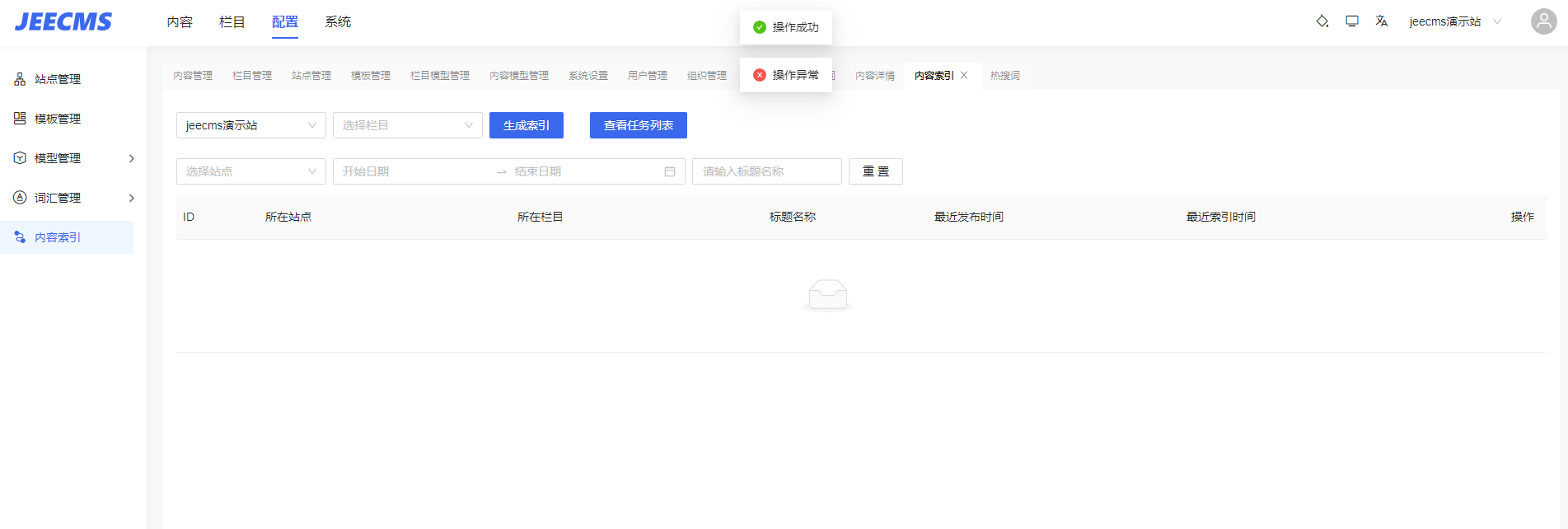
Task: Click the JEECMS logo
Action: coord(63,22)
